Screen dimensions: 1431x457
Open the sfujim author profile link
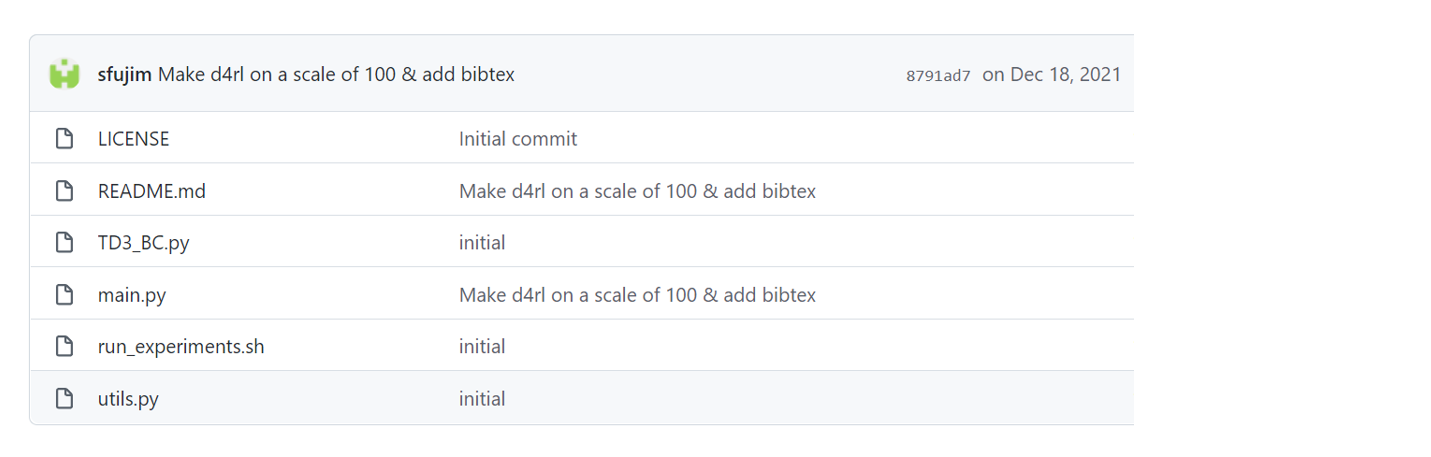(x=124, y=74)
